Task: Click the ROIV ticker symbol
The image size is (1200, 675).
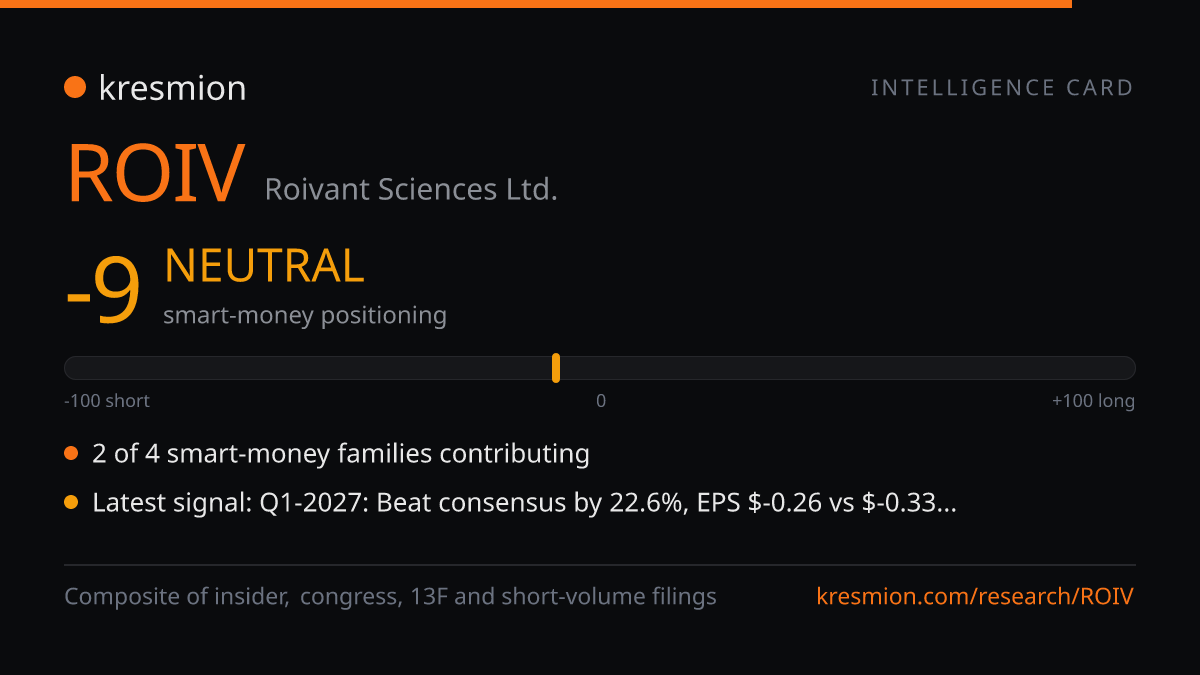Action: point(155,175)
